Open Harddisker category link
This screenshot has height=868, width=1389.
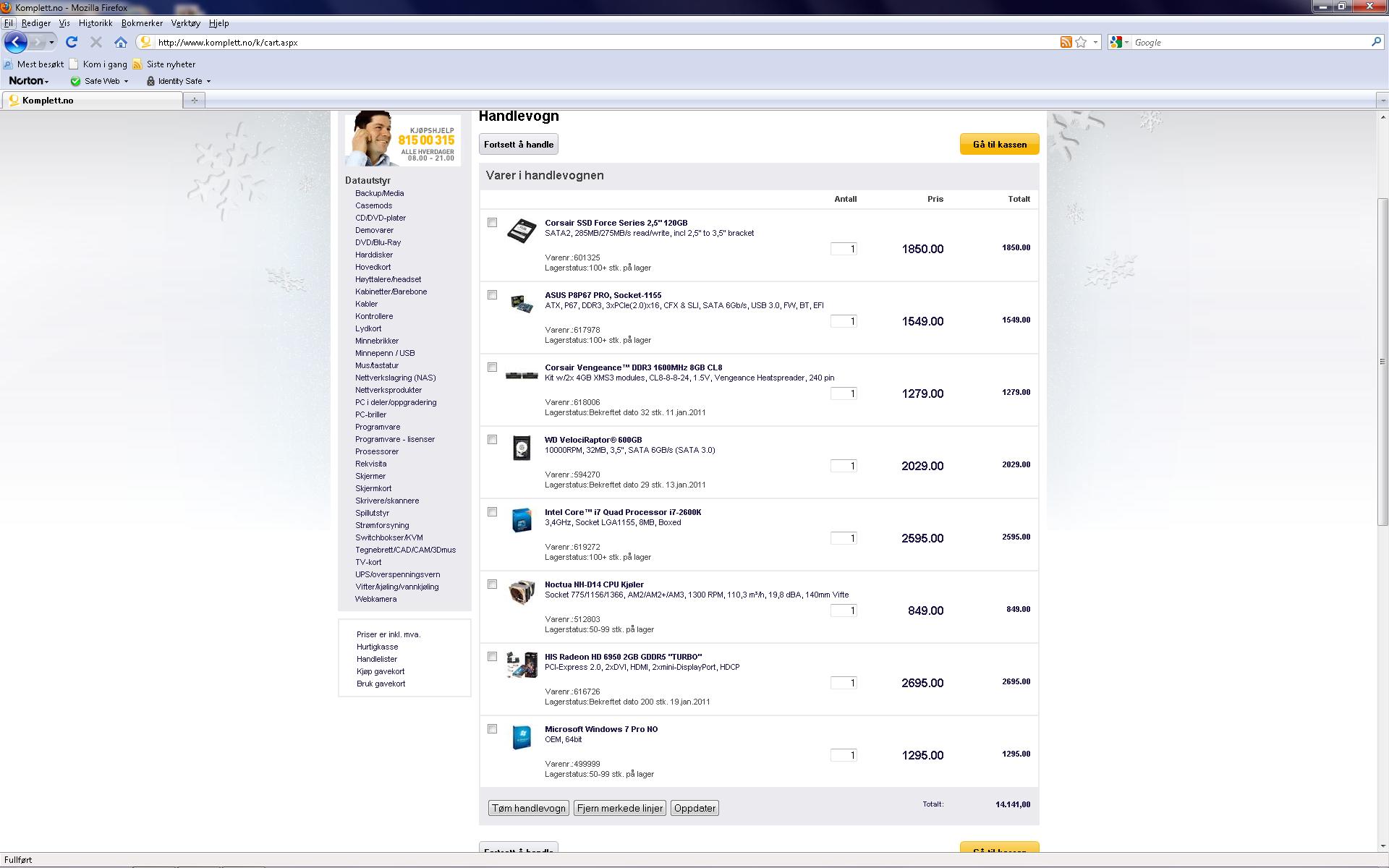374,255
